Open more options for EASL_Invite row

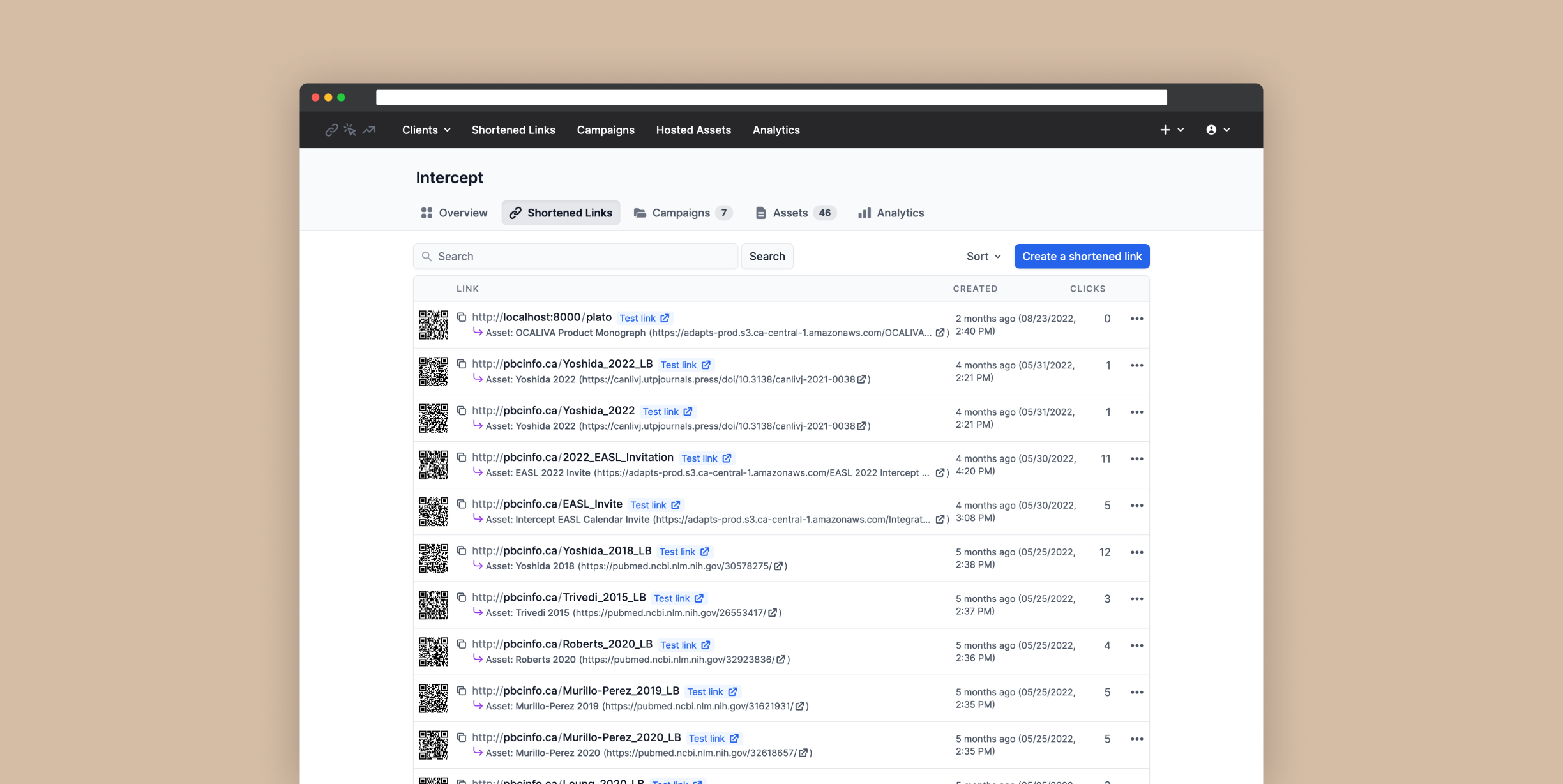pyautogui.click(x=1136, y=505)
